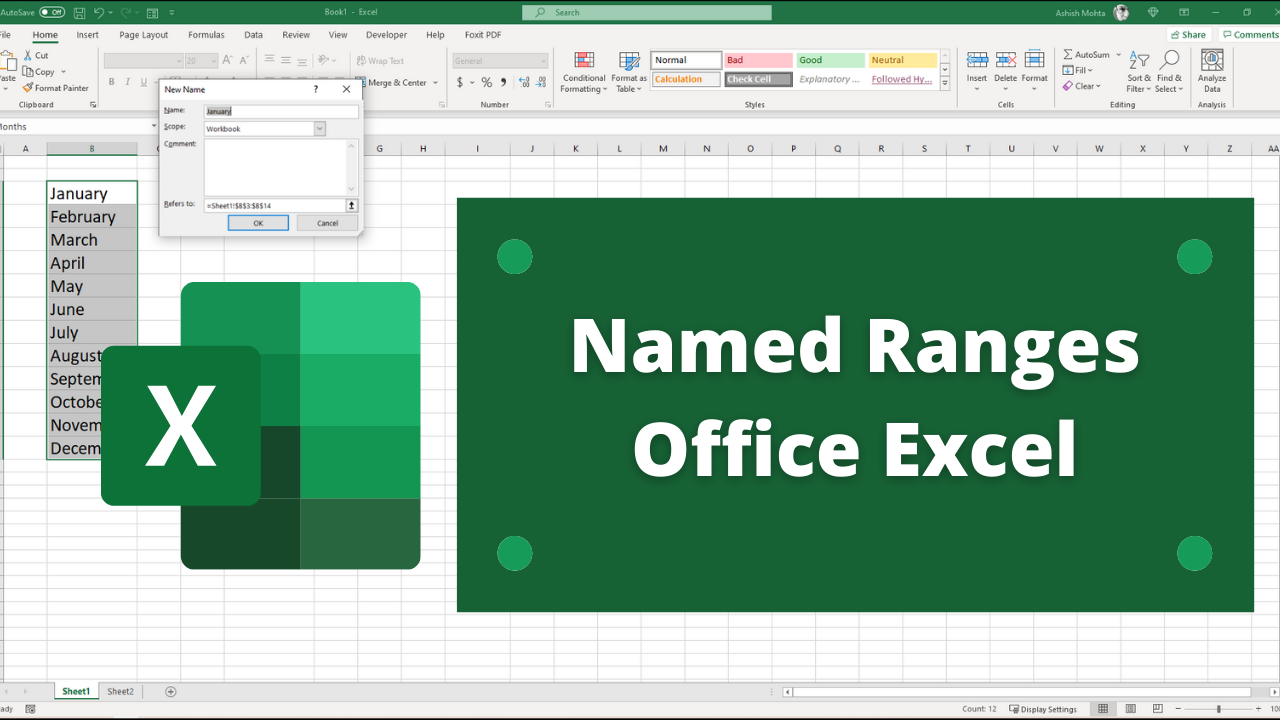Screen dimensions: 1280x720
Task: Enable Wrap Text
Action: [x=379, y=61]
